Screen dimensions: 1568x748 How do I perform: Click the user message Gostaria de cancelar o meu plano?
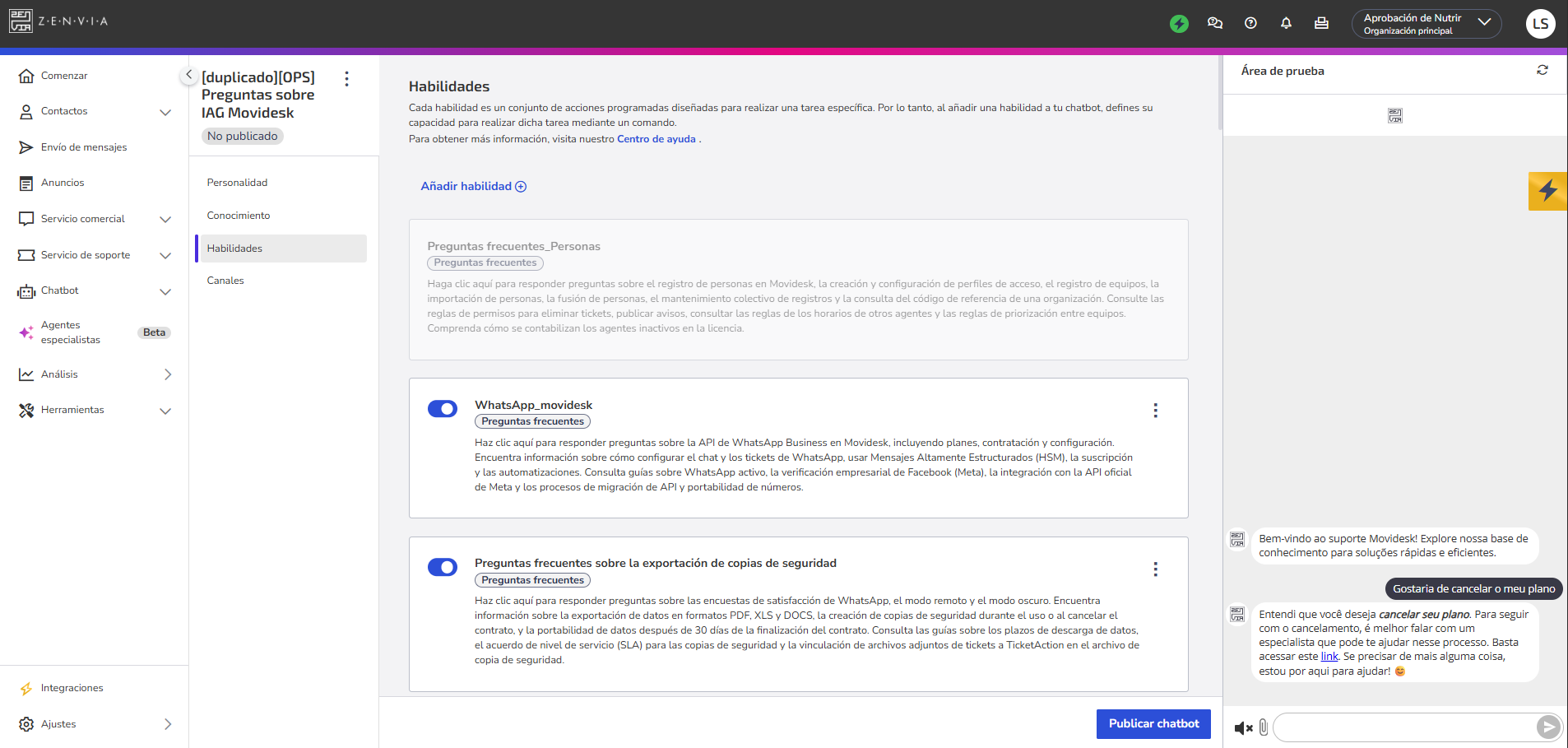coord(1473,589)
